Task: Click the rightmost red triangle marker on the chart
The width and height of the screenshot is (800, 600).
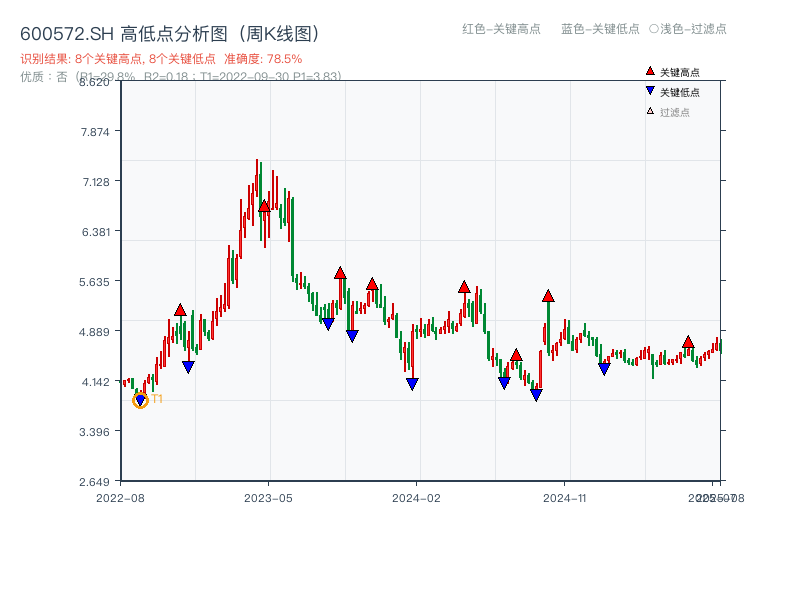Action: (687, 342)
